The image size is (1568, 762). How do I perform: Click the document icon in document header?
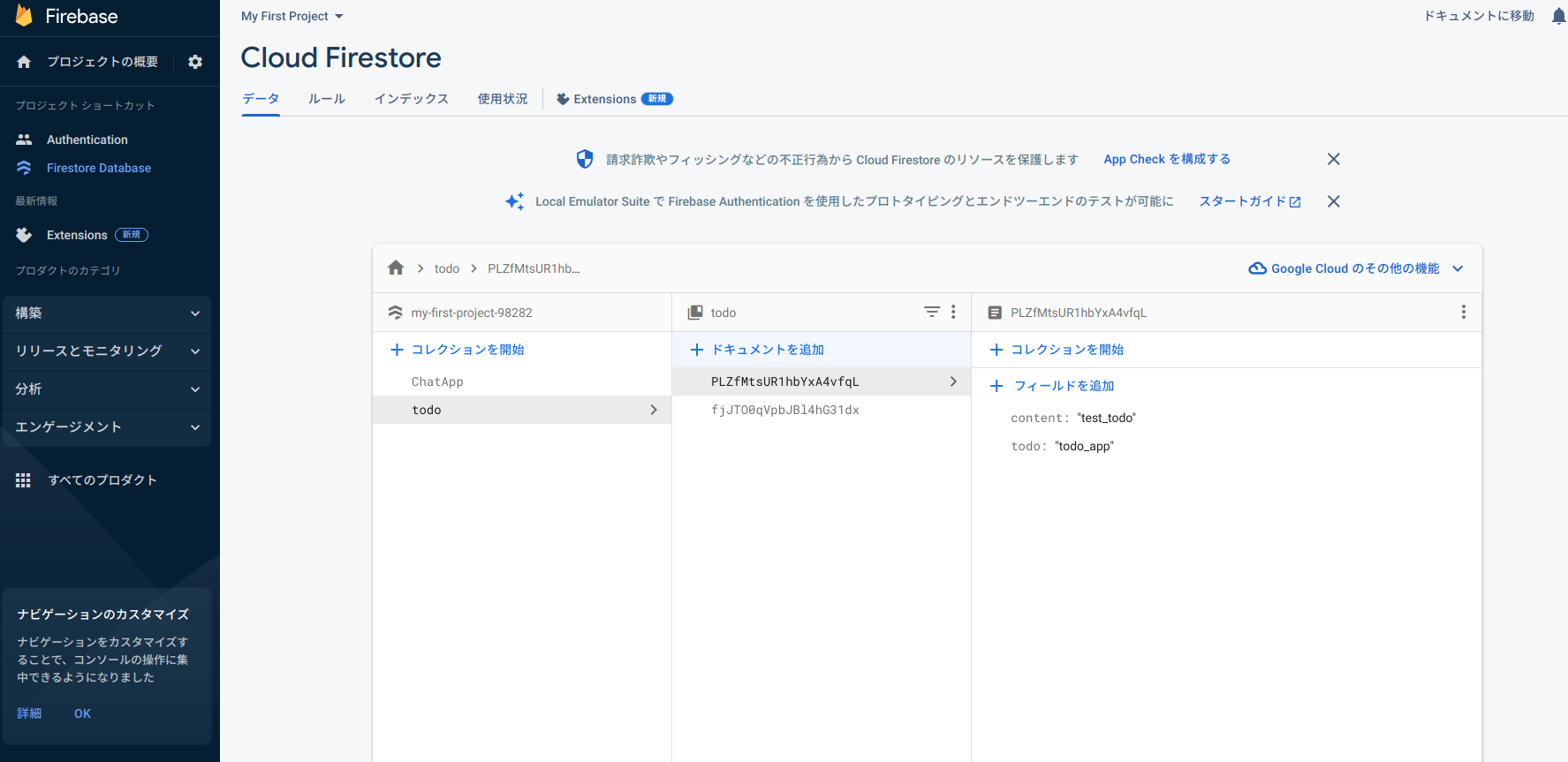click(x=995, y=313)
